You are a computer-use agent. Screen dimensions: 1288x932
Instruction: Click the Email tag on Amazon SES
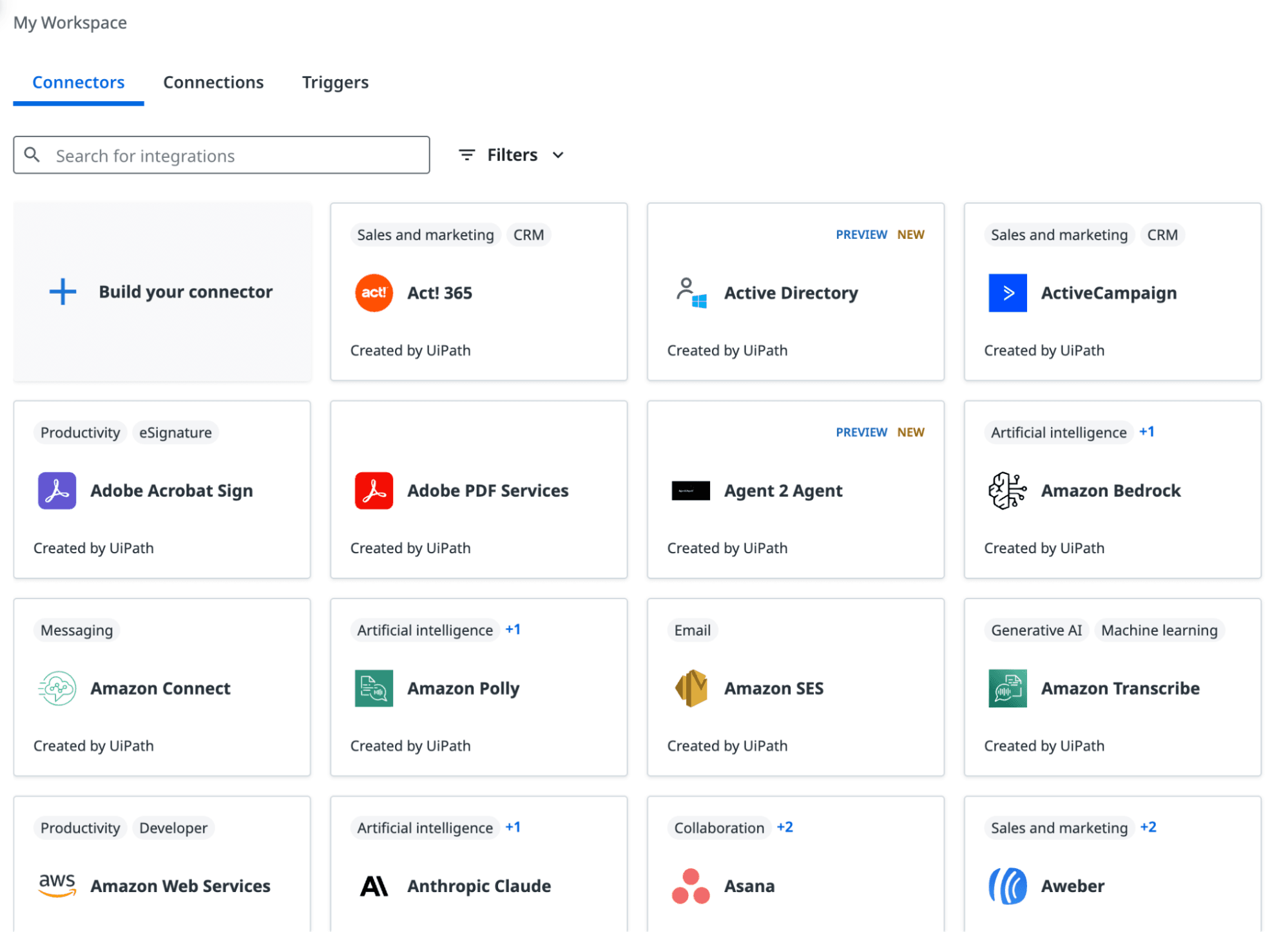(692, 630)
